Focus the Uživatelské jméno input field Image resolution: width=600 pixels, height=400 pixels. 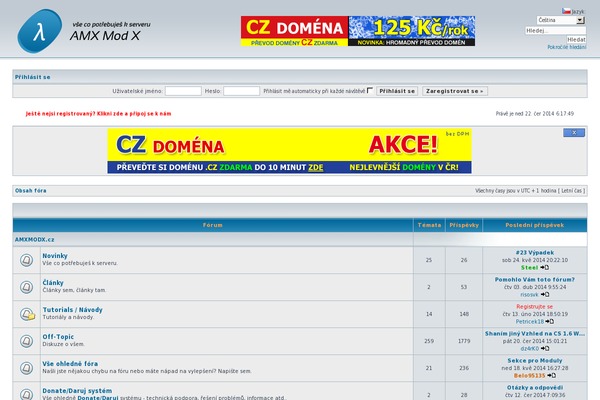pyautogui.click(x=183, y=91)
